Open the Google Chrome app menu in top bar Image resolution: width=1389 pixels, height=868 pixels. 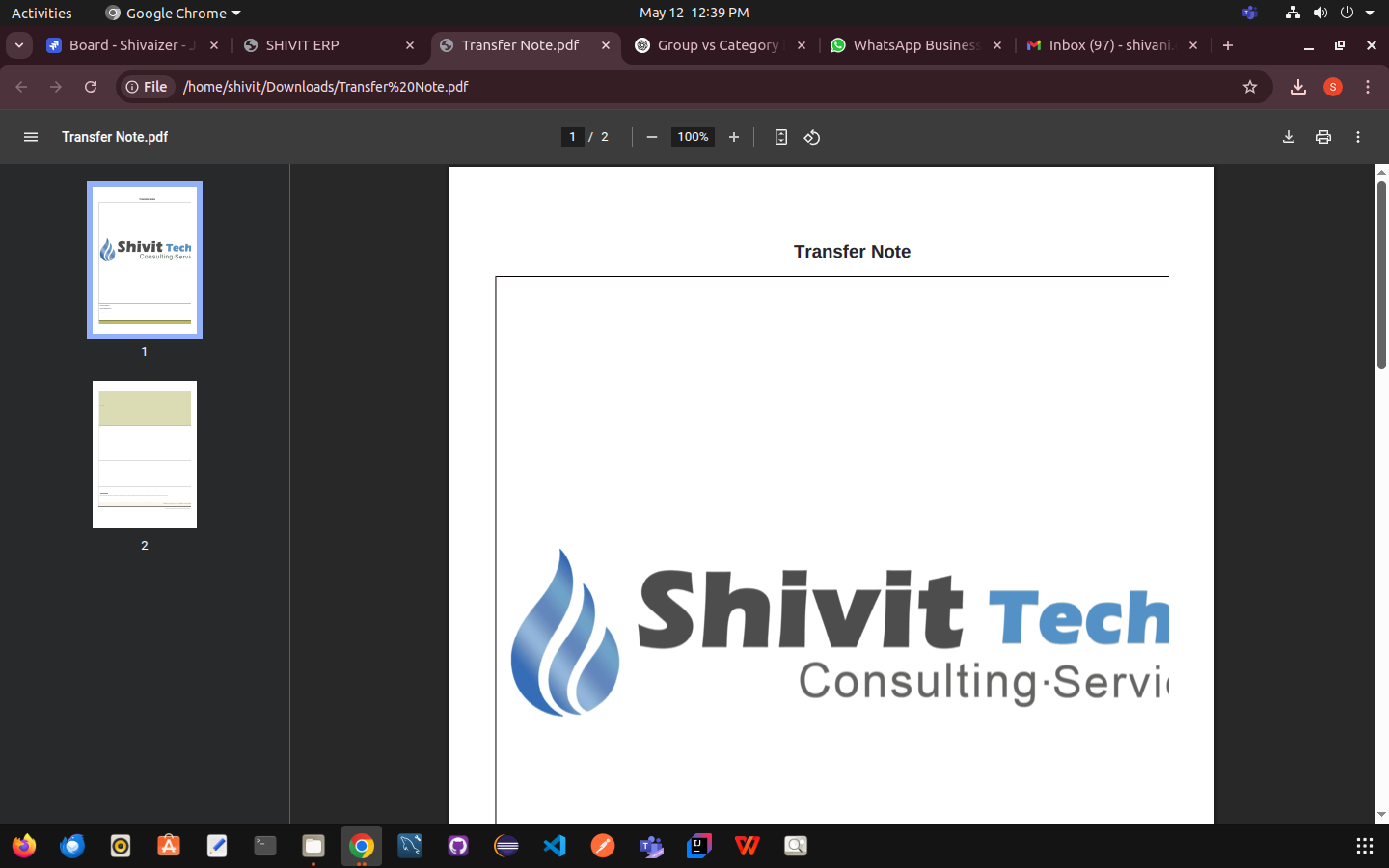[174, 14]
